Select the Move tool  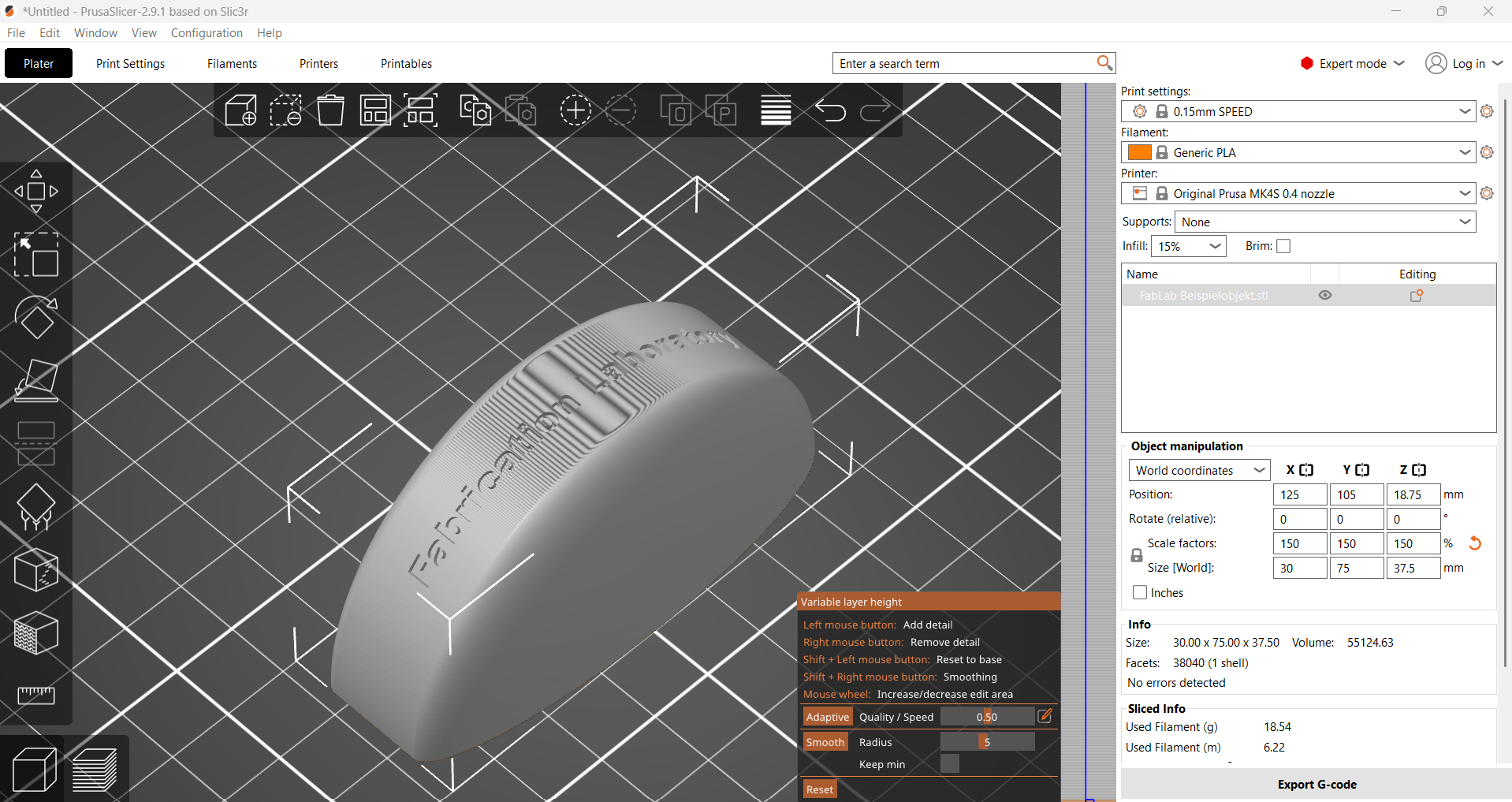click(x=36, y=192)
